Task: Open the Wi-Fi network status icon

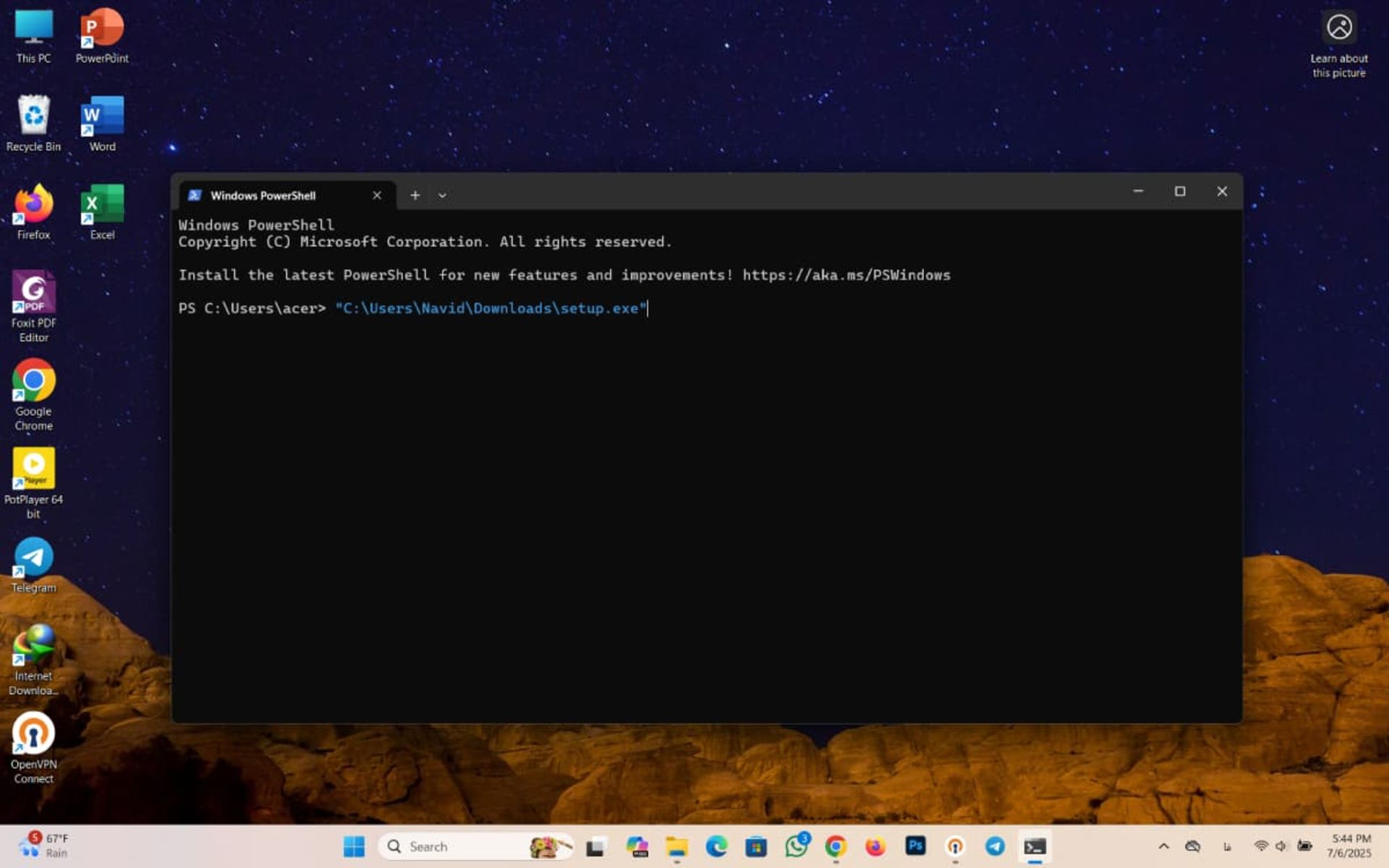Action: click(1261, 846)
